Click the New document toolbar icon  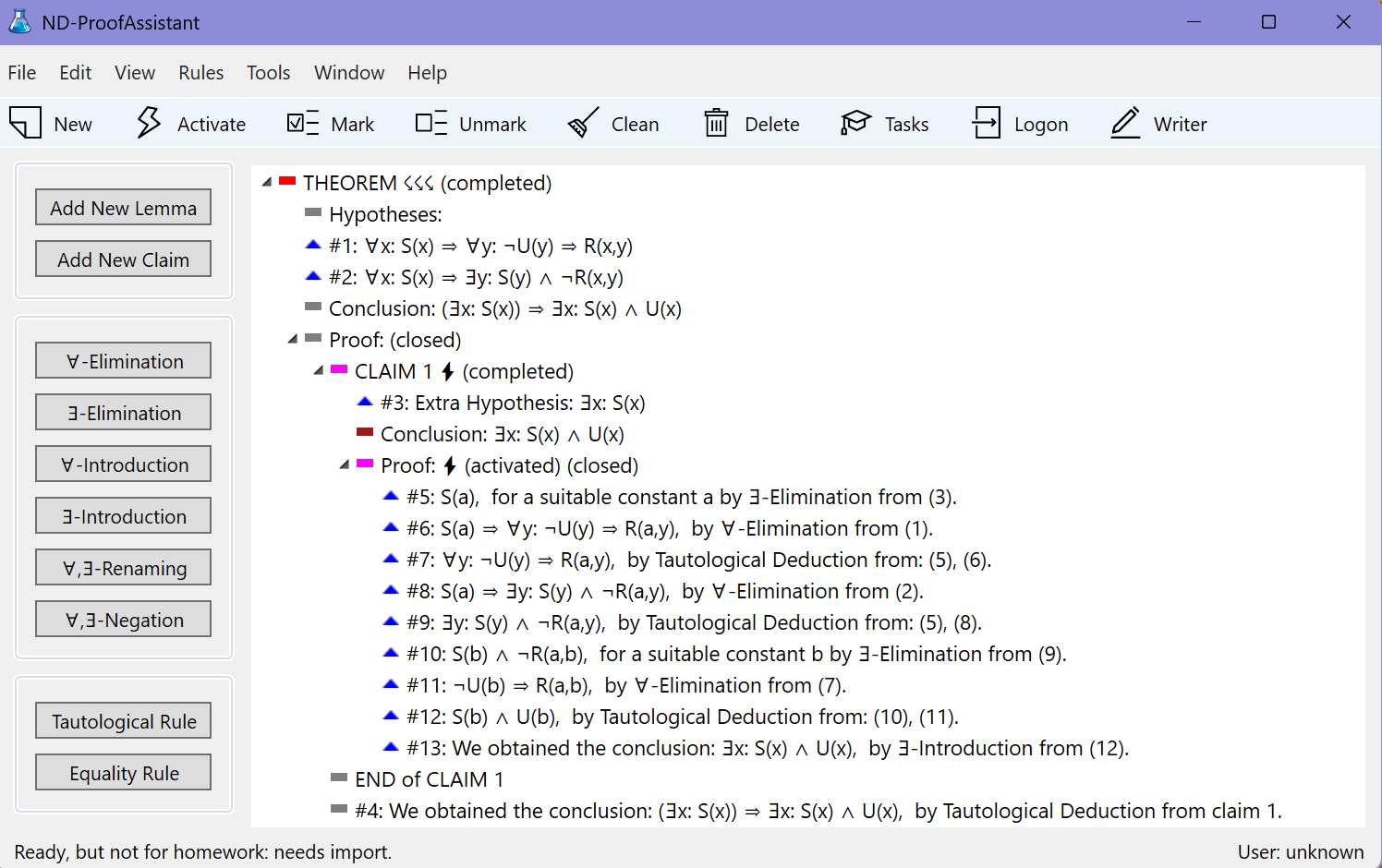click(26, 123)
